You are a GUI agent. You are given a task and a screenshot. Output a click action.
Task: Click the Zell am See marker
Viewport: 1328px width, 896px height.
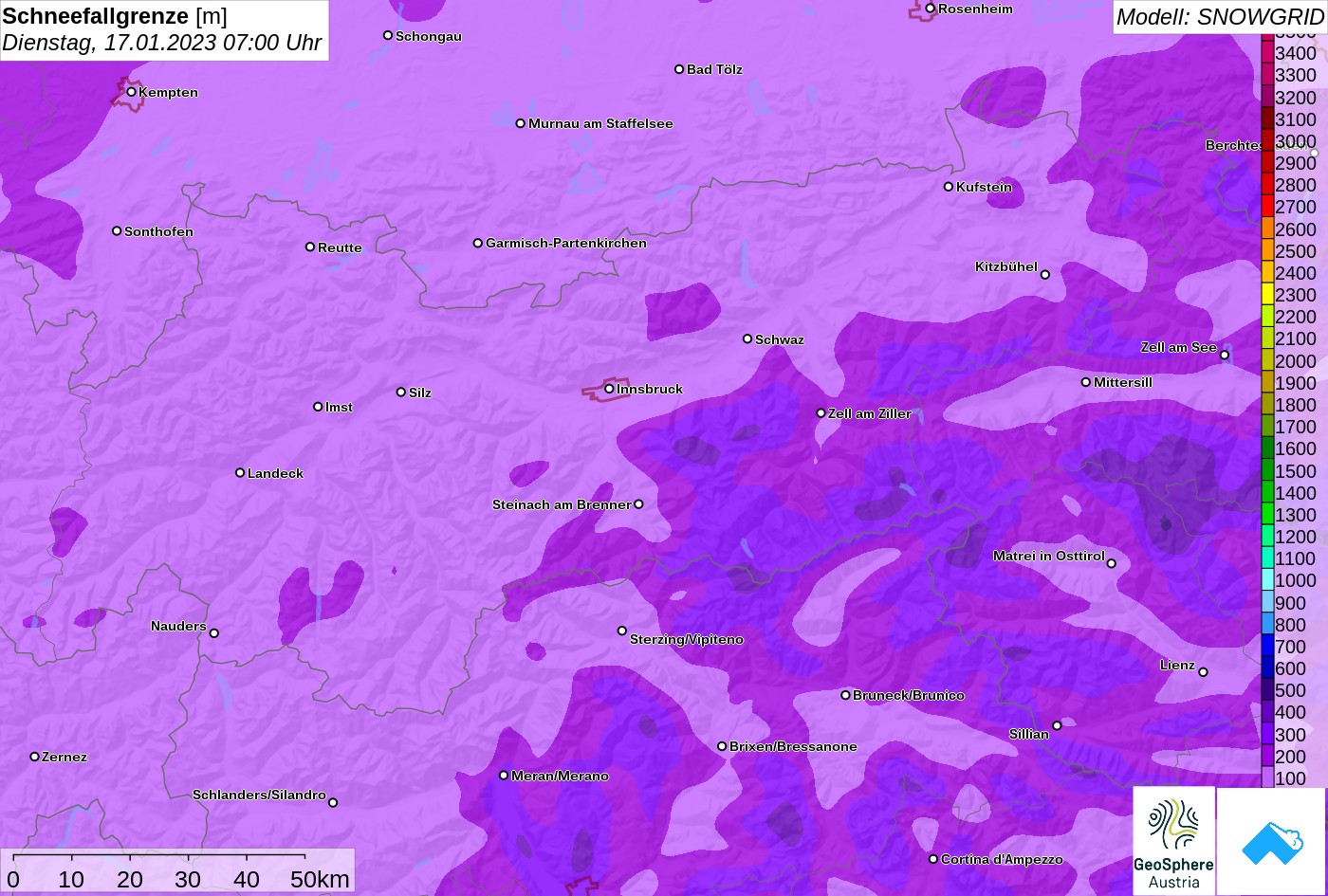pyautogui.click(x=1225, y=356)
